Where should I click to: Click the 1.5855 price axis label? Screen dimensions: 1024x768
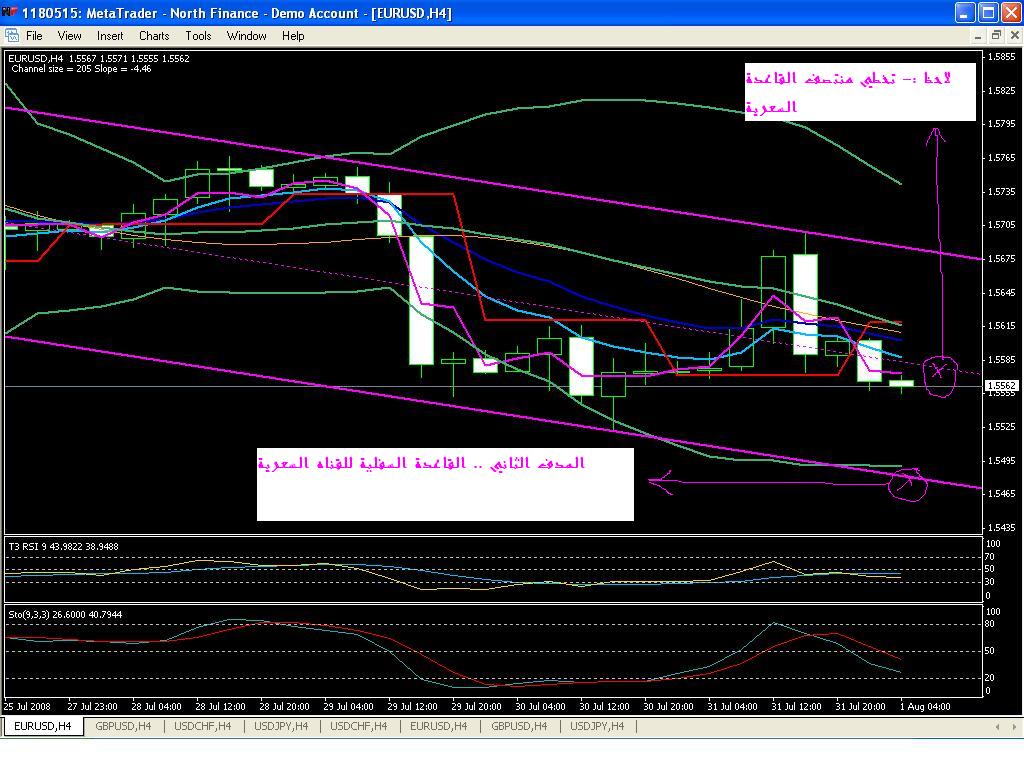pos(1002,57)
